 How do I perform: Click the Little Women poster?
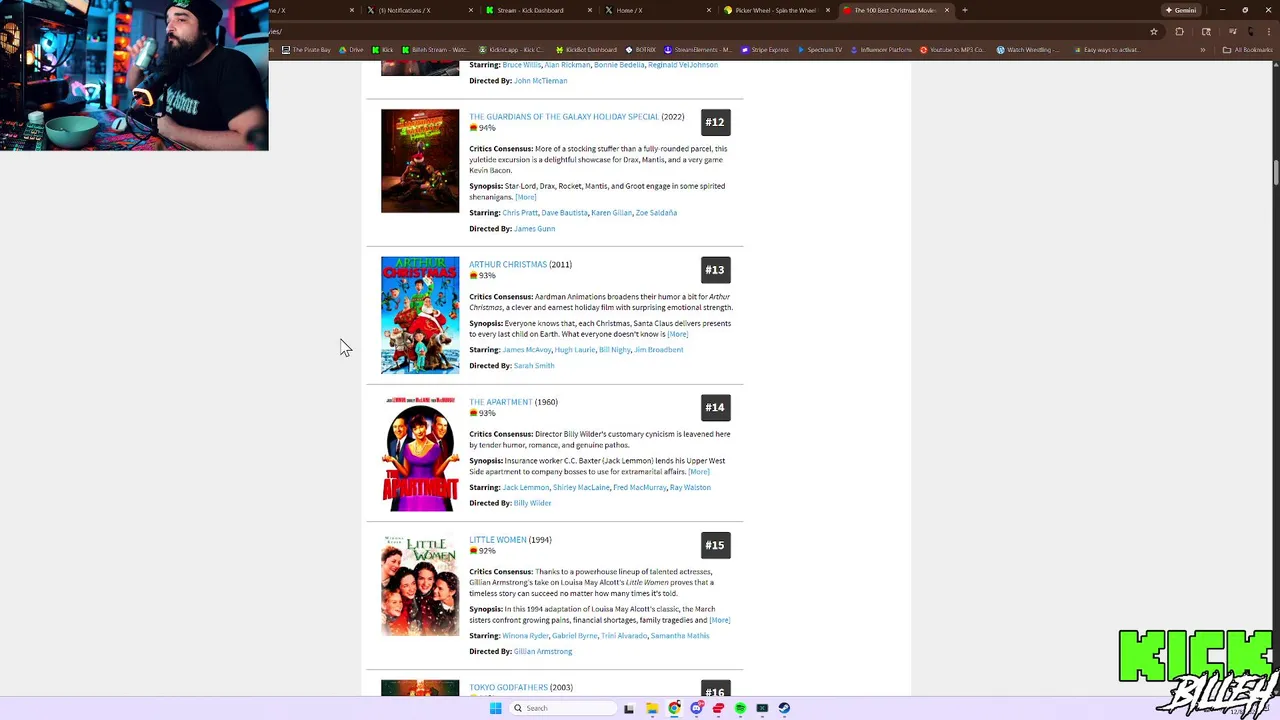click(420, 586)
